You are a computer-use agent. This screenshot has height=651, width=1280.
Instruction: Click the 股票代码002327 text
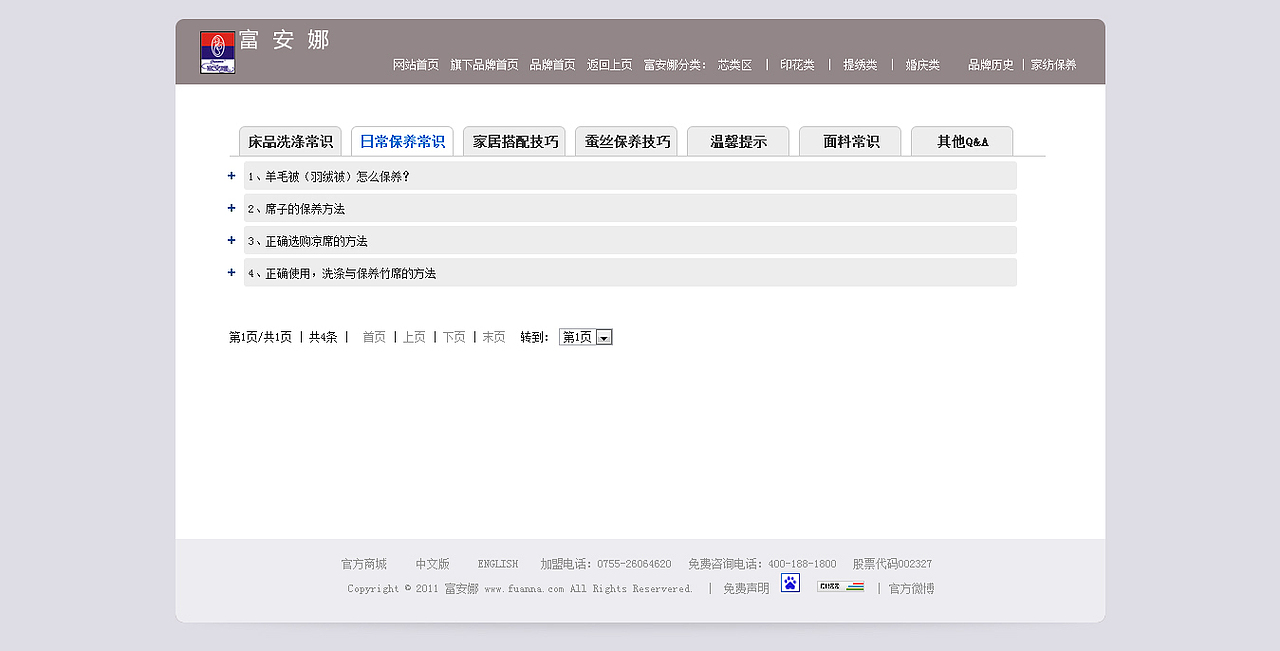(x=892, y=564)
